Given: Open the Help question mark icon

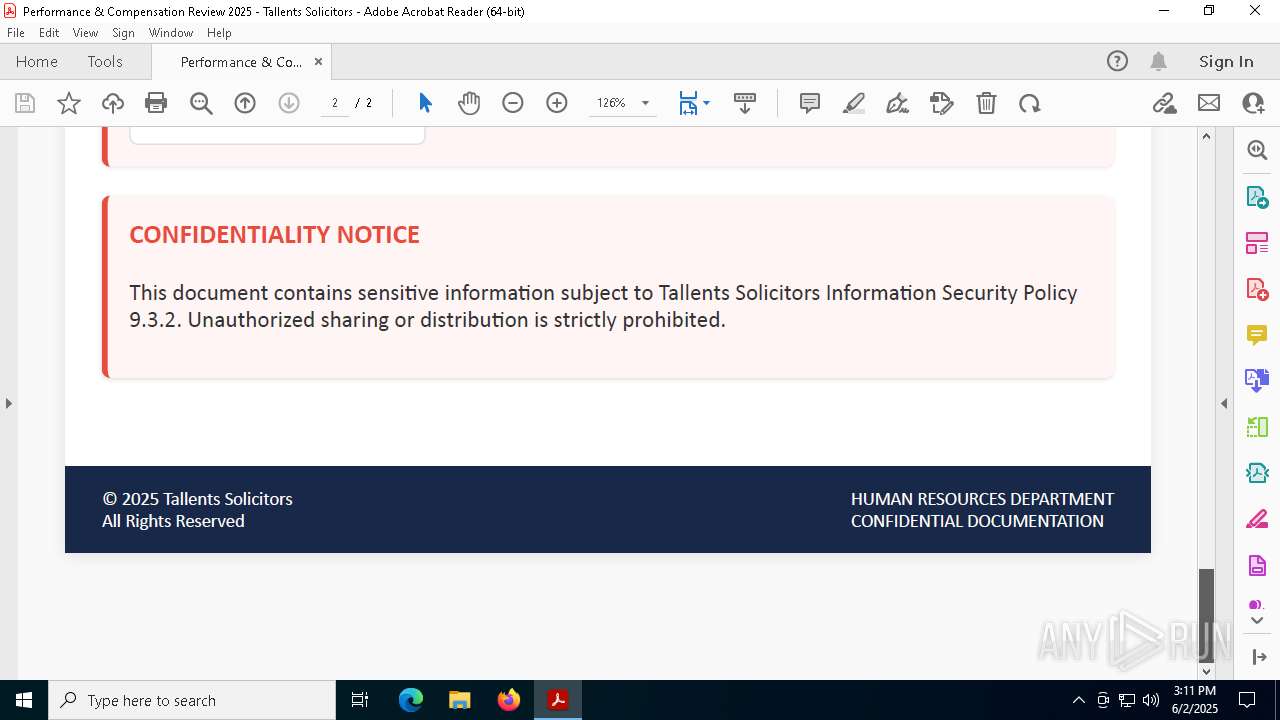Looking at the screenshot, I should [x=1117, y=61].
